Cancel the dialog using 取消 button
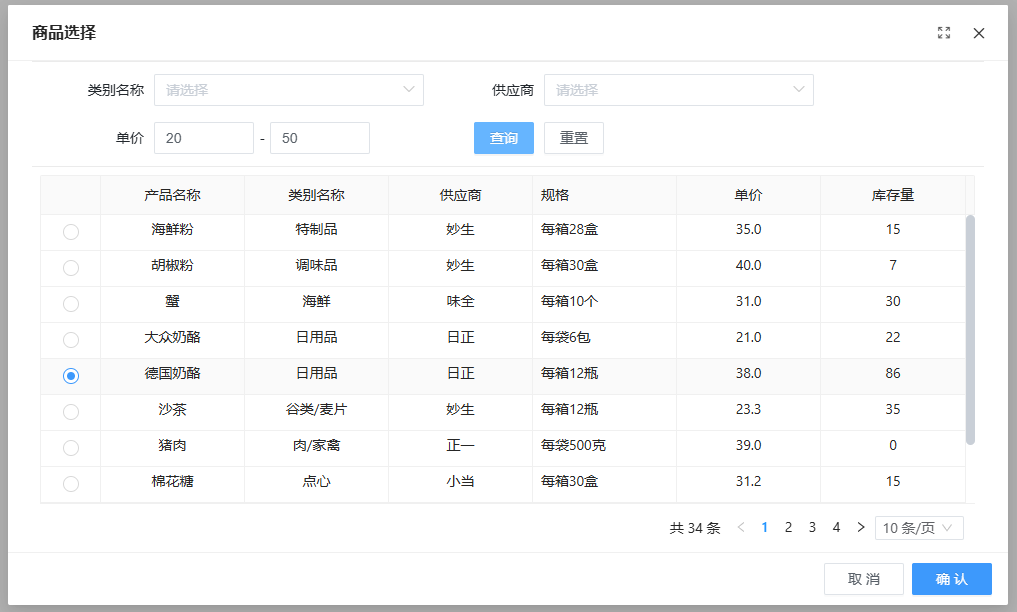1017x612 pixels. click(863, 579)
